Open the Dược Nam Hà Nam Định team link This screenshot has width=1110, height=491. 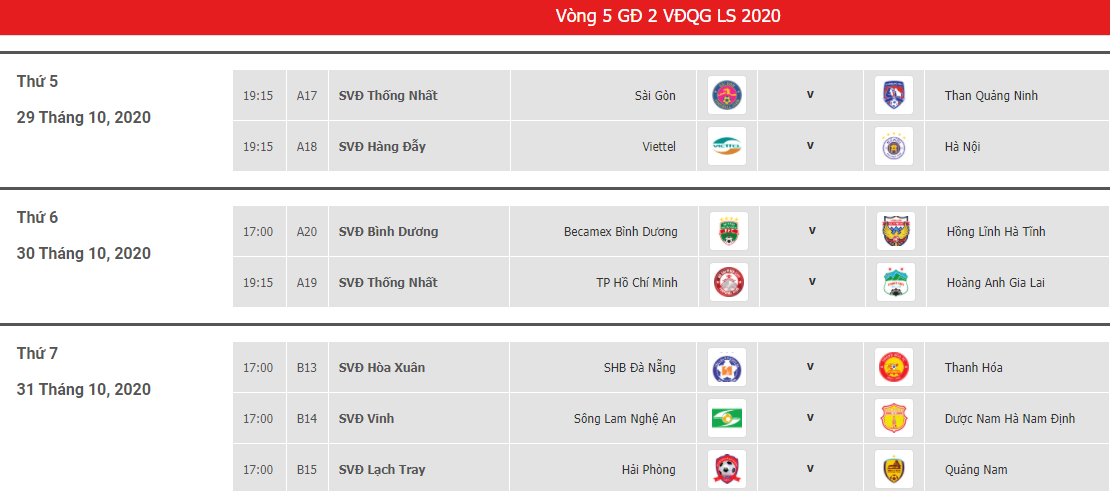coord(1010,419)
